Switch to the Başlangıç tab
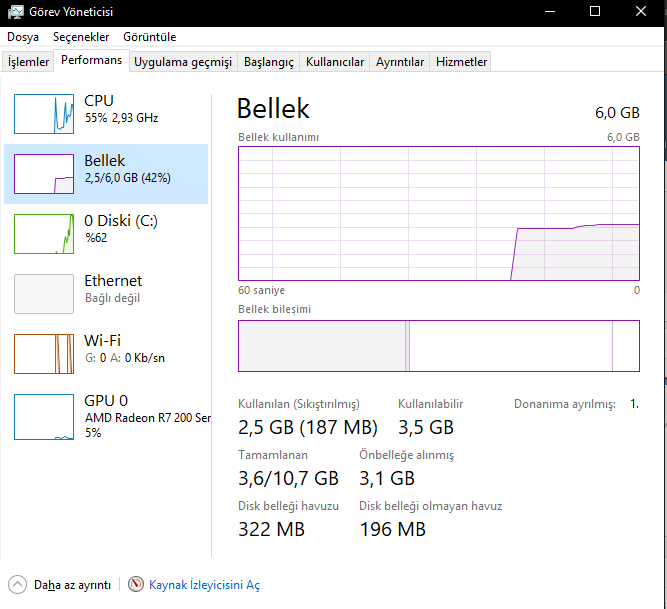 269,62
